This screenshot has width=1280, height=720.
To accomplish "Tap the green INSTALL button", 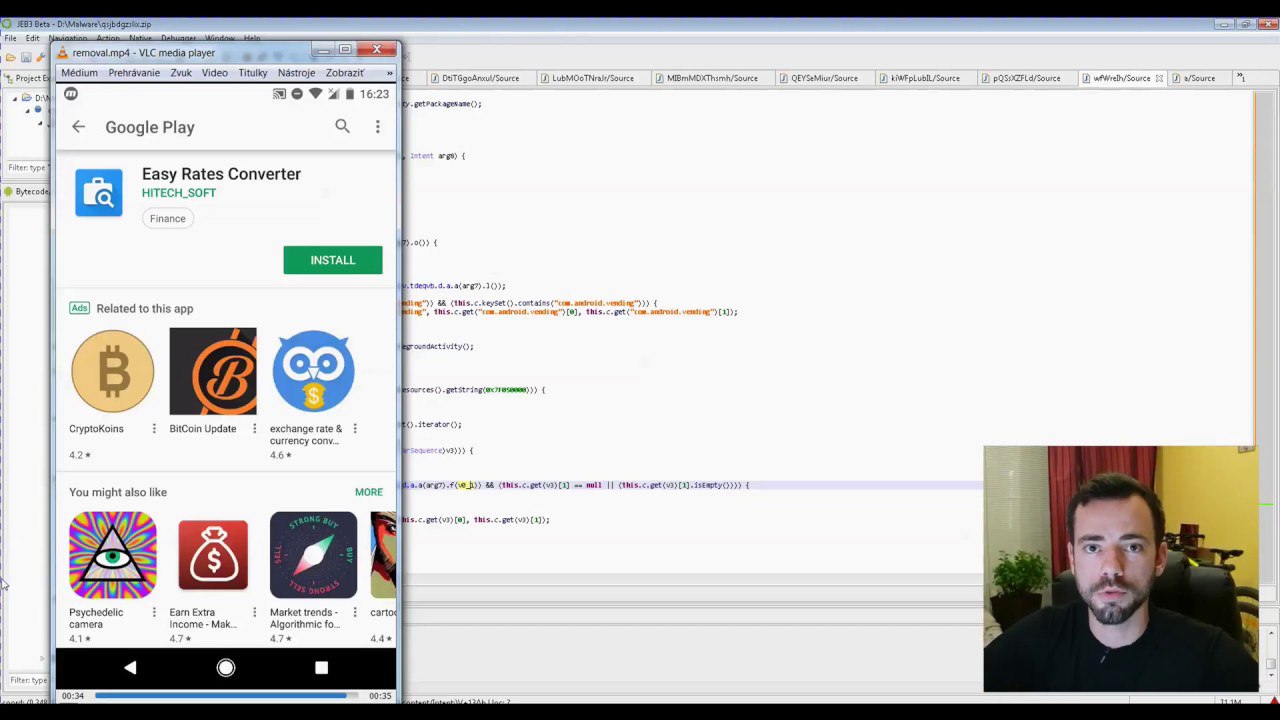I will pyautogui.click(x=332, y=260).
